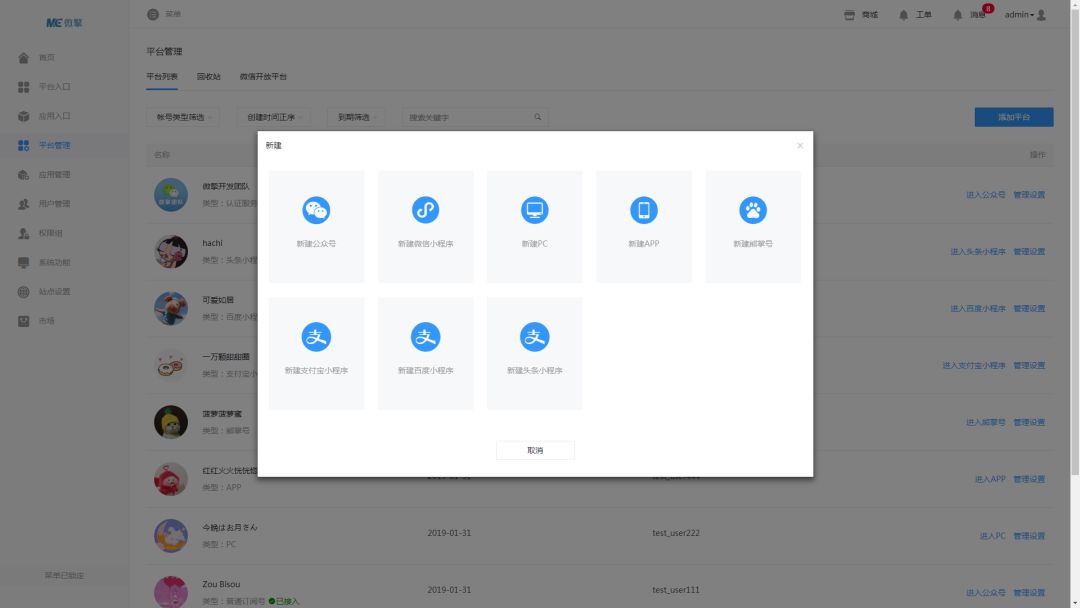Switch to the 平台列表 tab

click(x=162, y=76)
